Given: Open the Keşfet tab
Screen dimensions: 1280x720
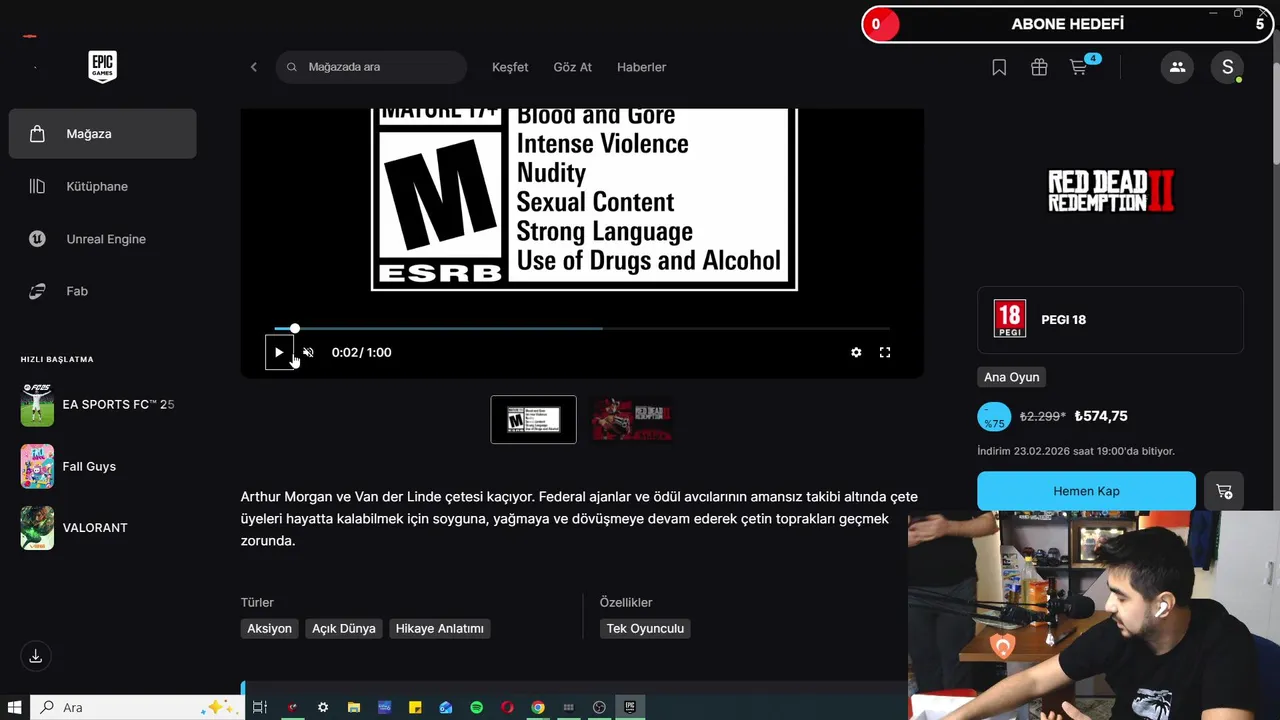Looking at the screenshot, I should click(x=510, y=67).
